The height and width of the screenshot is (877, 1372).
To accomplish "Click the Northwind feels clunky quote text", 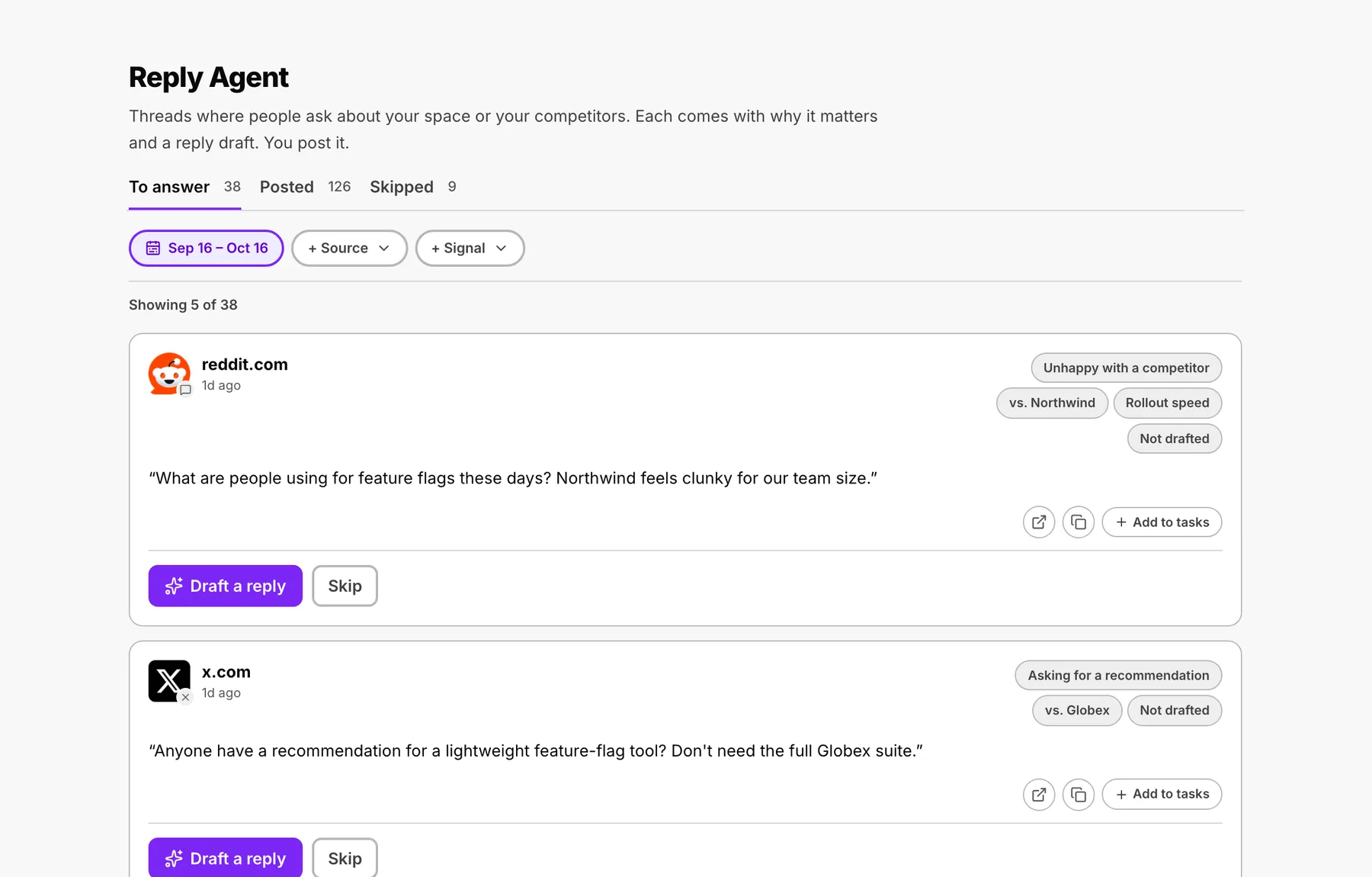I will point(513,478).
